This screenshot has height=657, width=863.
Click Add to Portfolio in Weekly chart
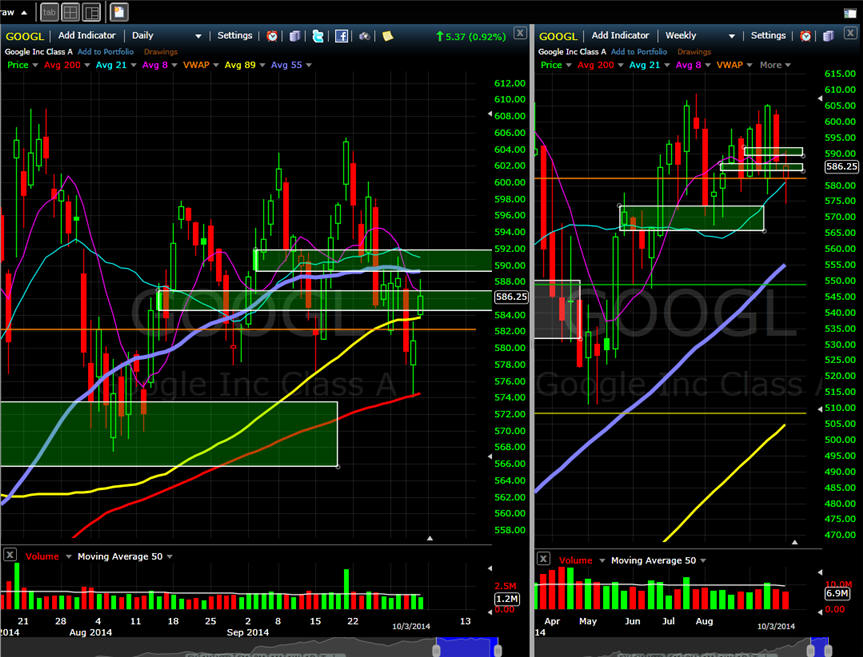tap(639, 52)
